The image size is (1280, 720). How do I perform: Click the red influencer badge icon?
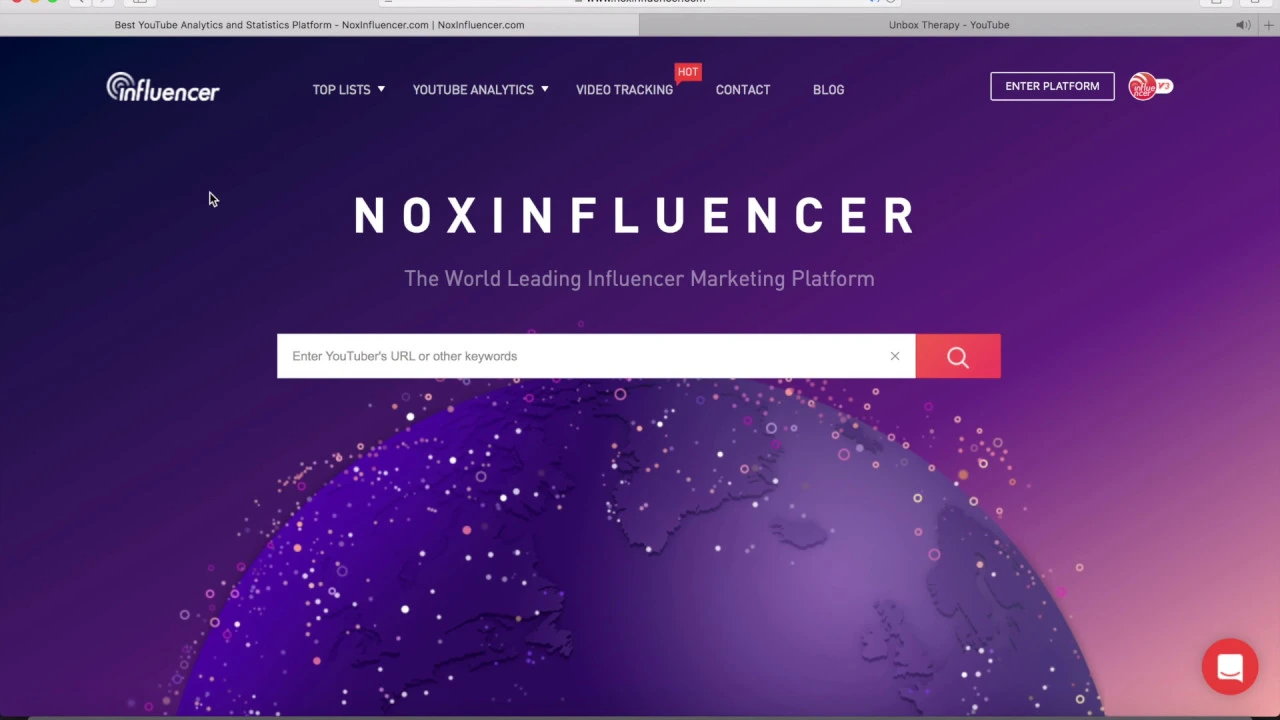(1150, 87)
